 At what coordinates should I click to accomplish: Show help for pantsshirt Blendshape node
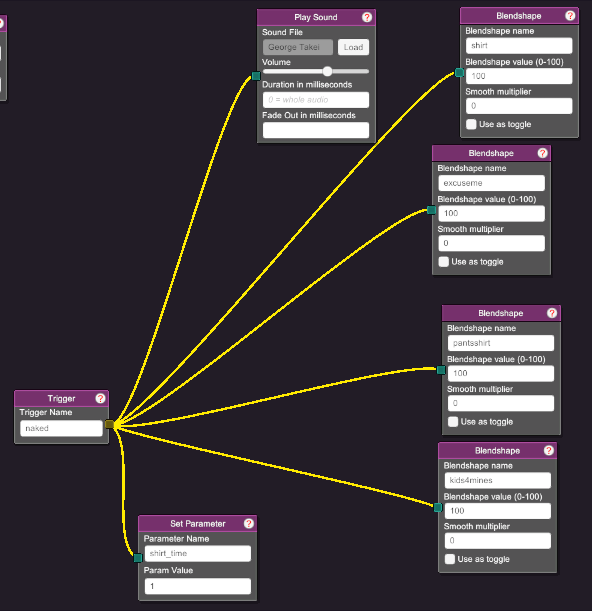[552, 313]
